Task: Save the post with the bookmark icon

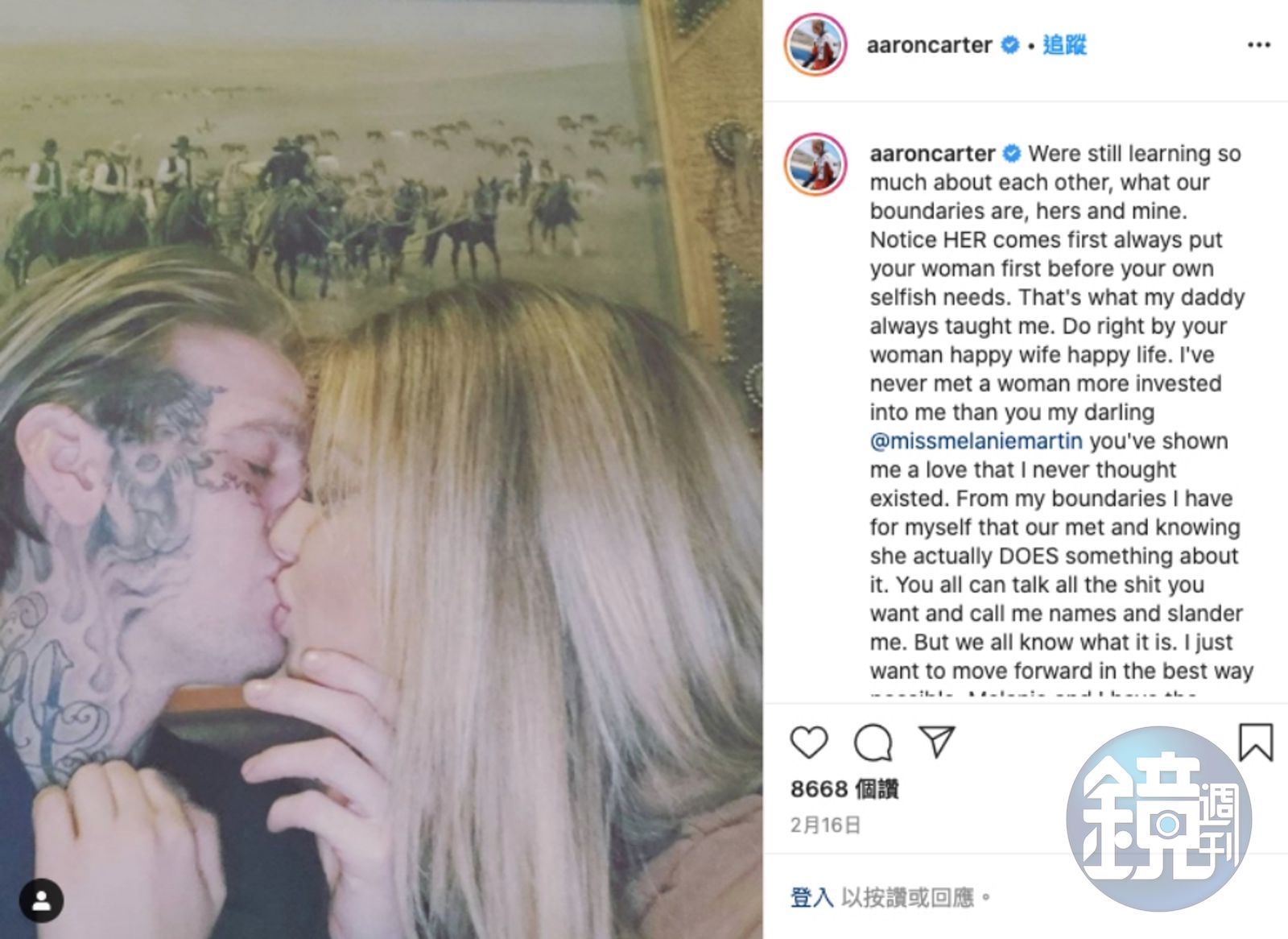Action: click(x=1255, y=742)
